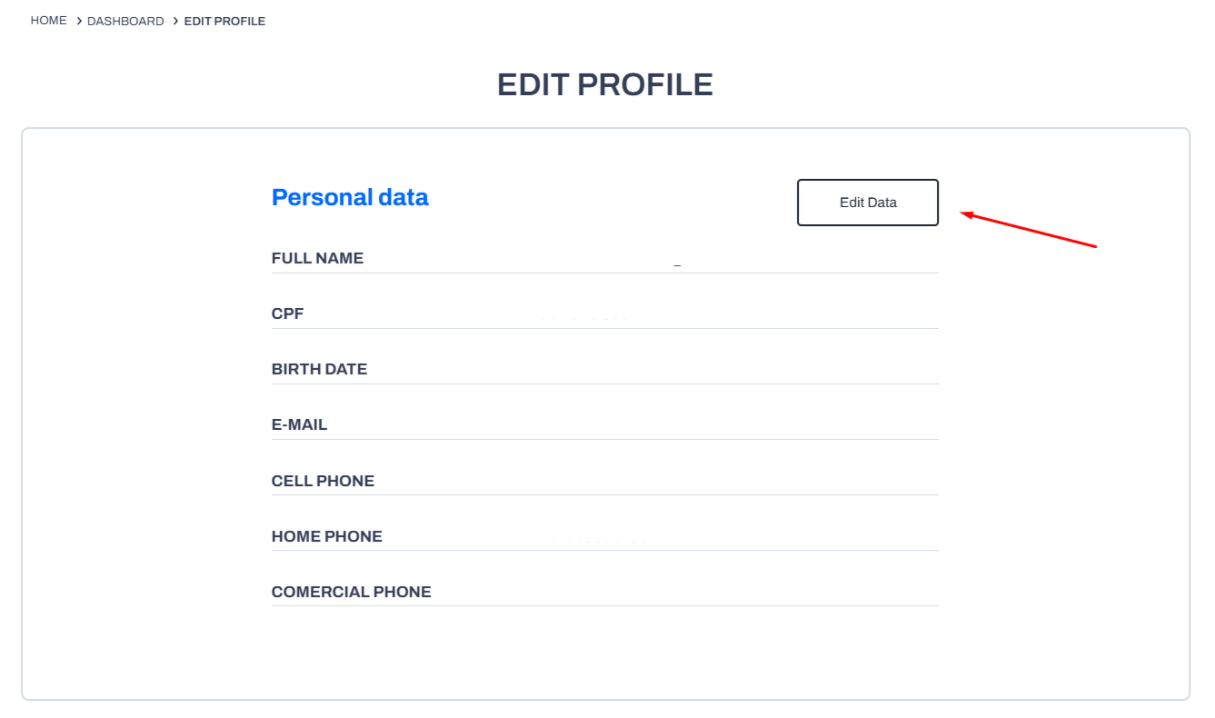Click the large EDIT PROFILE page title
The width and height of the screenshot is (1215, 718).
[605, 85]
